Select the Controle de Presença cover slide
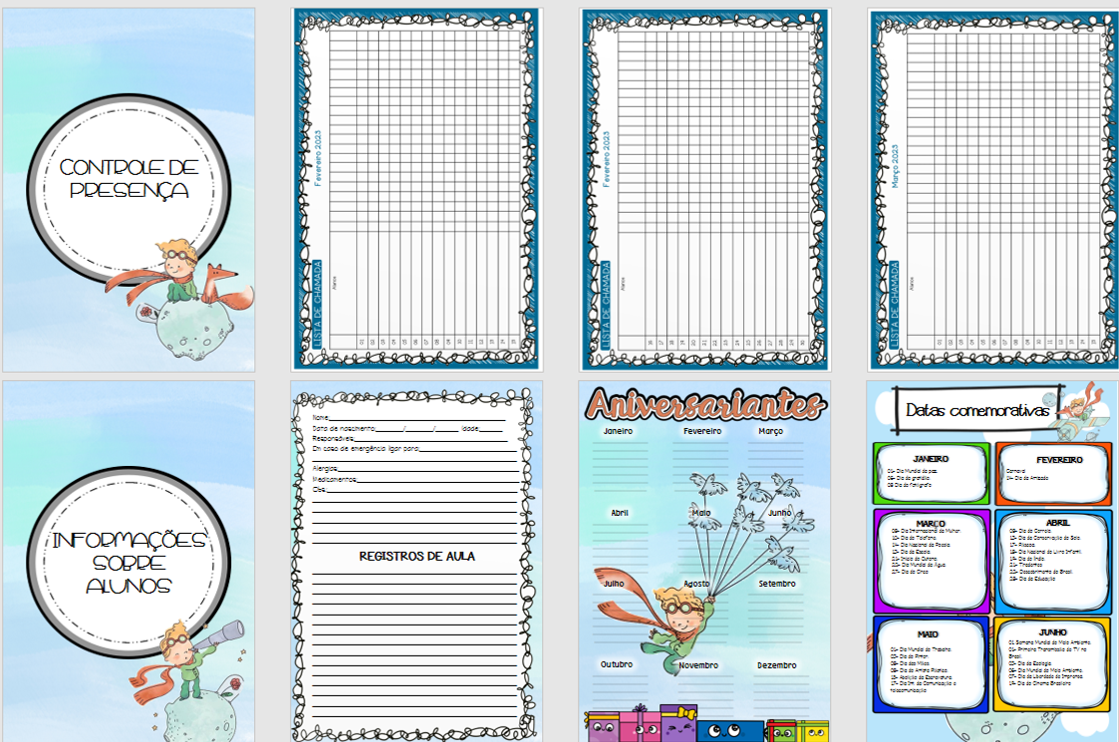Viewport: 1119px width, 742px height. tap(128, 190)
